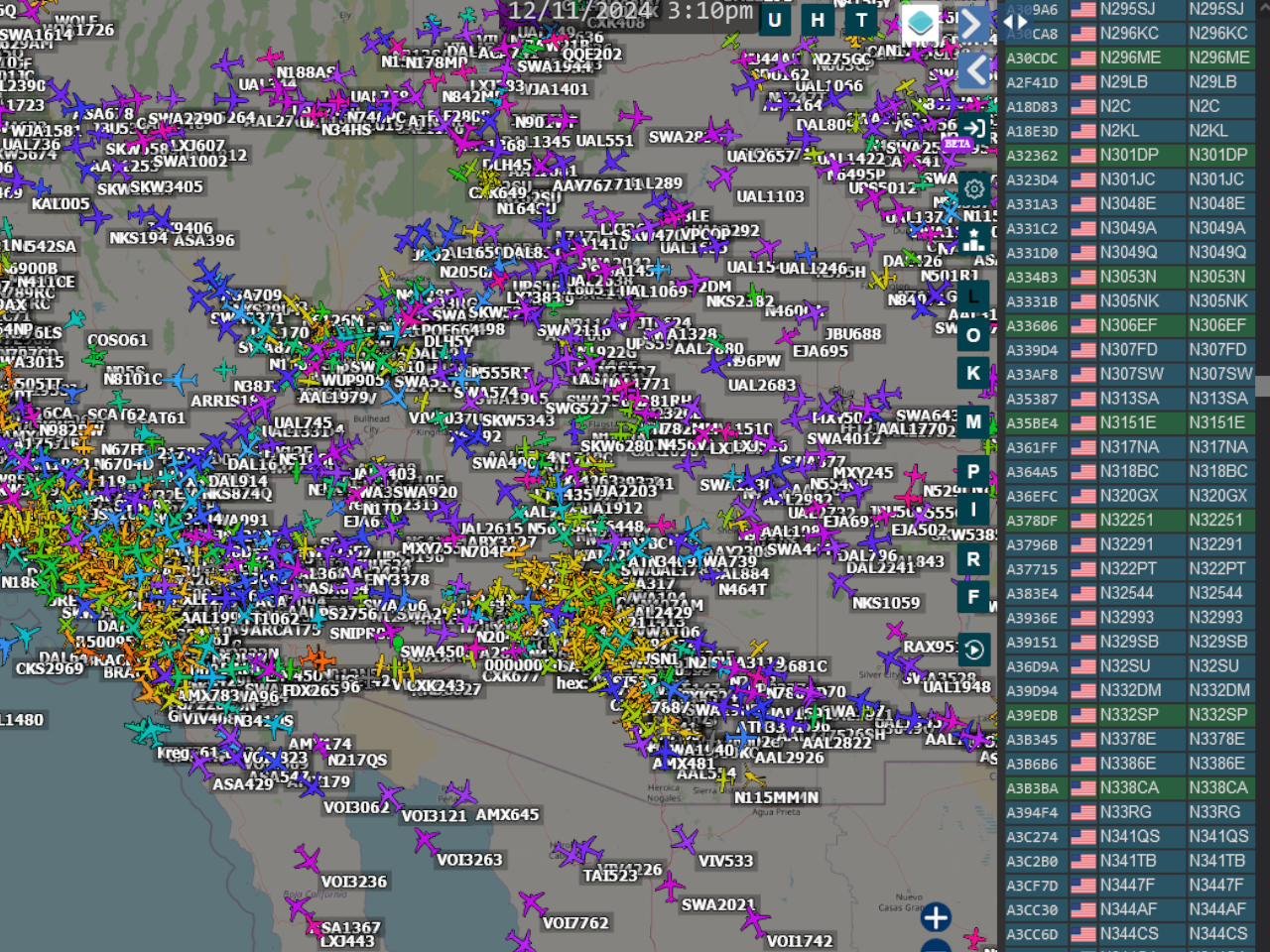Select hex code A334B3 in table
This screenshot has width=1270, height=952.
pyautogui.click(x=1033, y=278)
